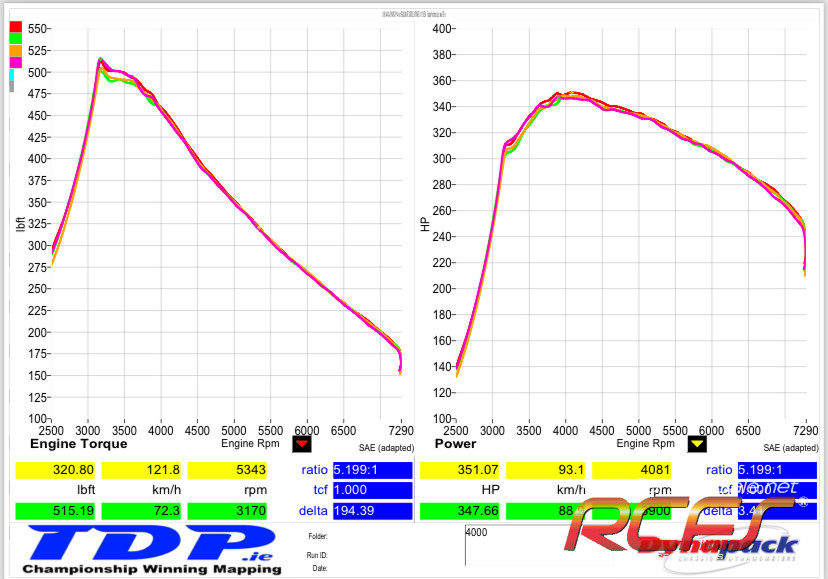The image size is (828, 579).
Task: Select the orange run legend swatch
Action: click(16, 51)
